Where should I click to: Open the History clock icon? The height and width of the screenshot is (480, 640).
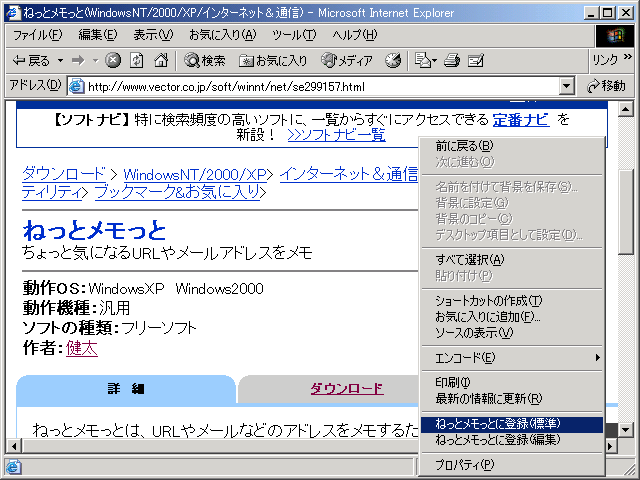tap(393, 60)
